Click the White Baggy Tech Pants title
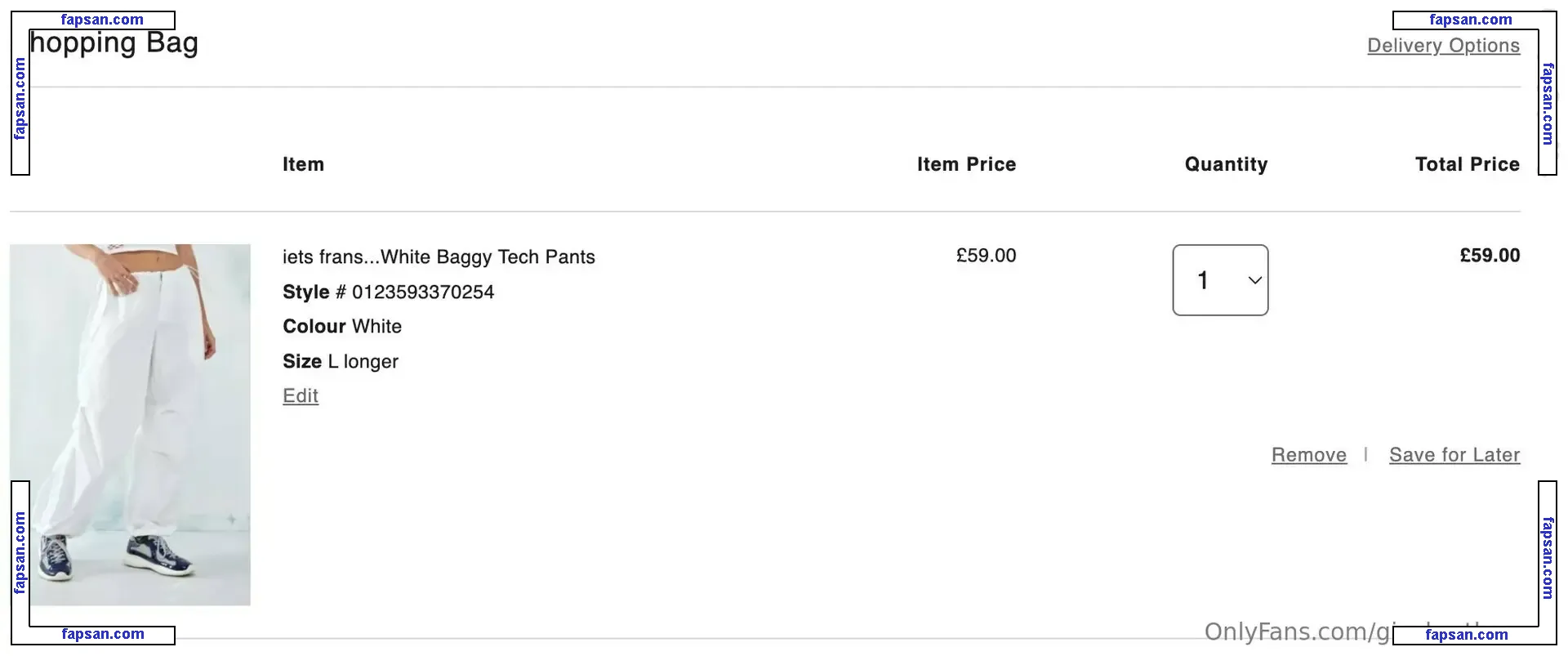This screenshot has height=656, width=1568. point(439,257)
